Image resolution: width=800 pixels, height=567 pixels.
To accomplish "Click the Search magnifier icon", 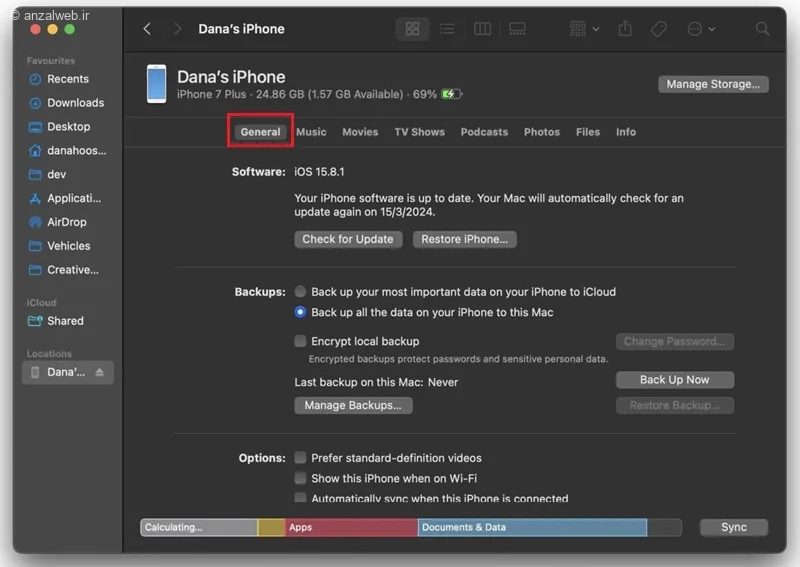I will pos(762,29).
